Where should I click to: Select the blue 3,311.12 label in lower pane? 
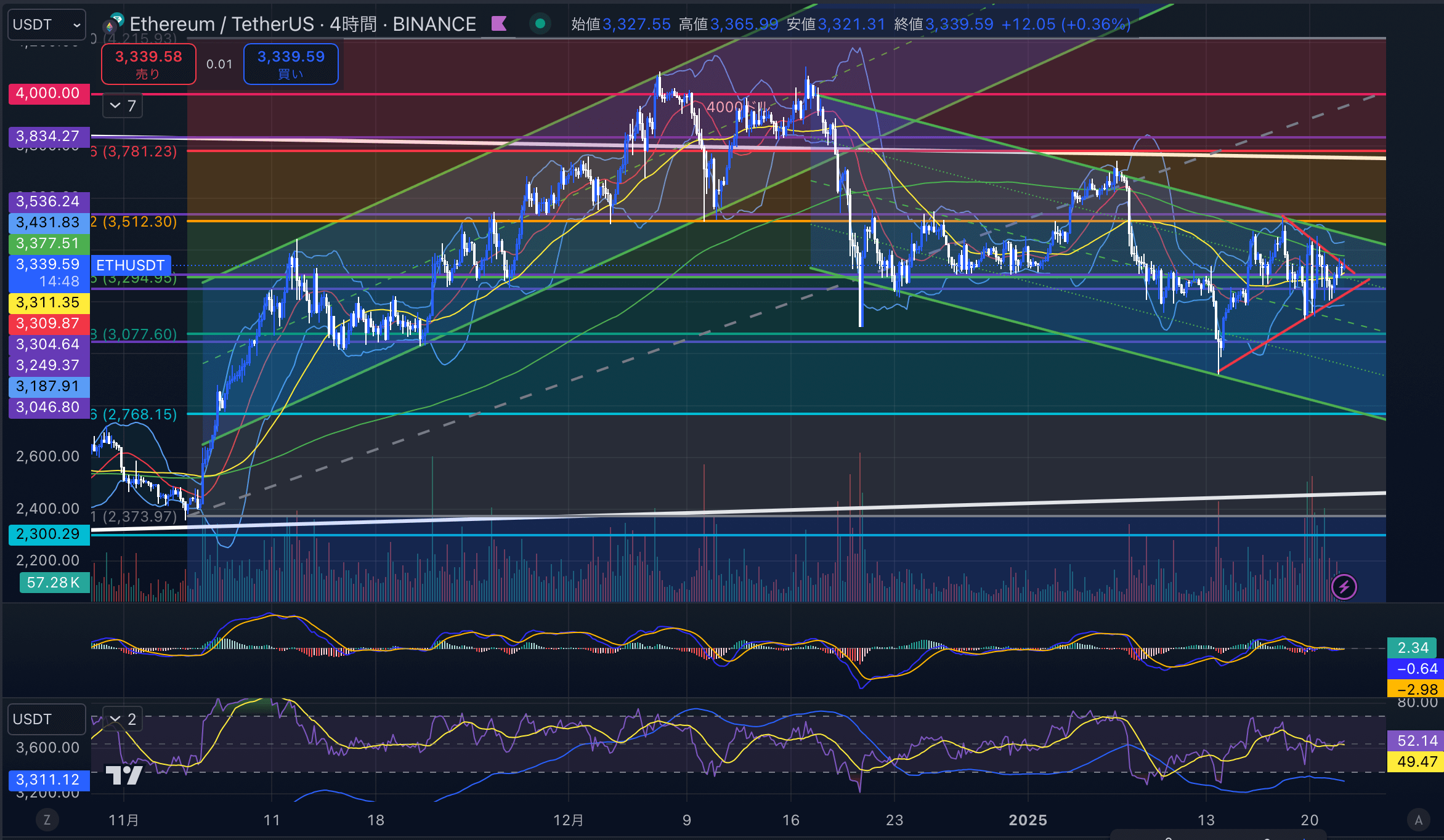pyautogui.click(x=49, y=780)
